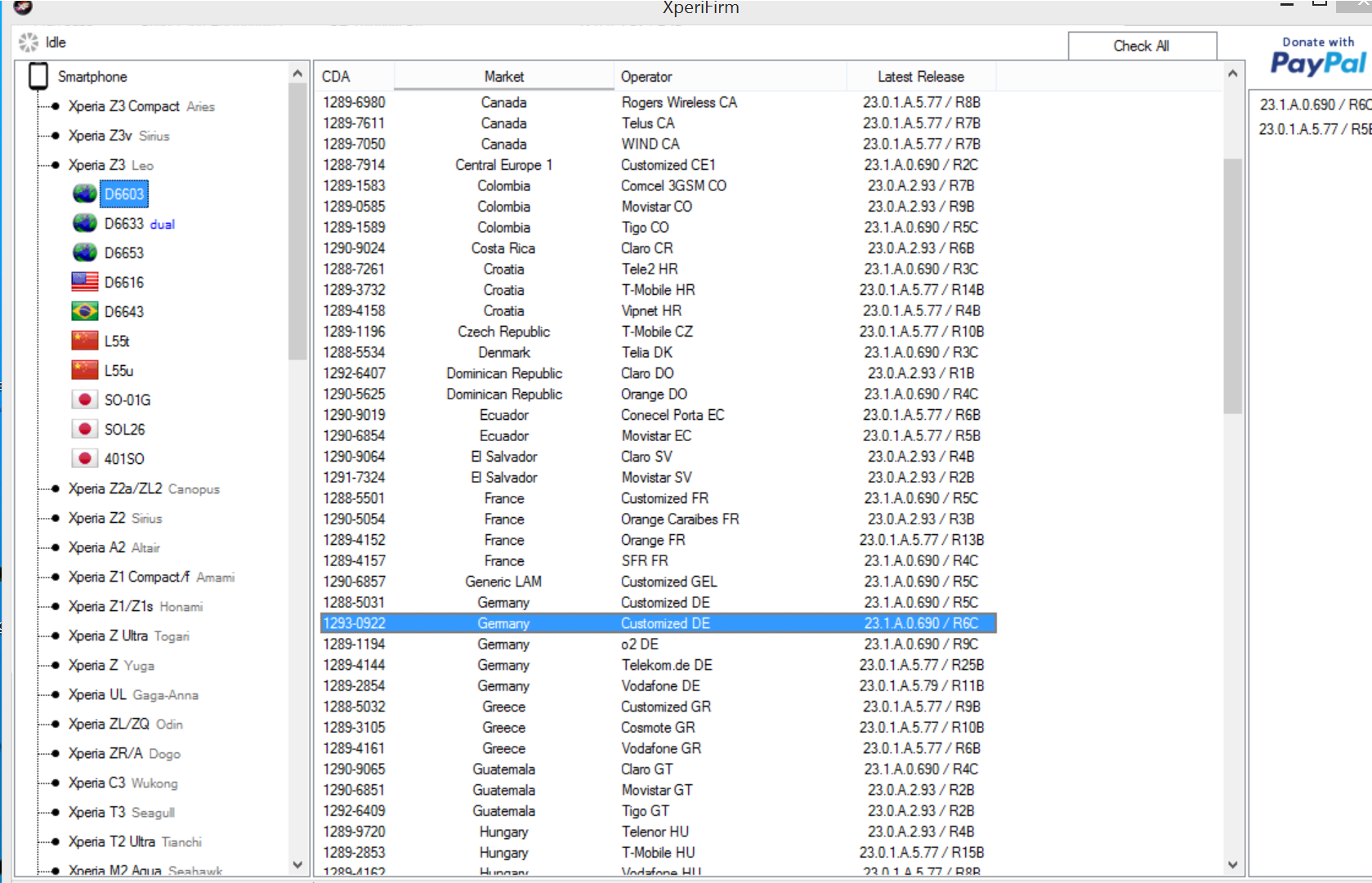Select the T-Mobile CZ row
1372x883 pixels.
pos(658,332)
